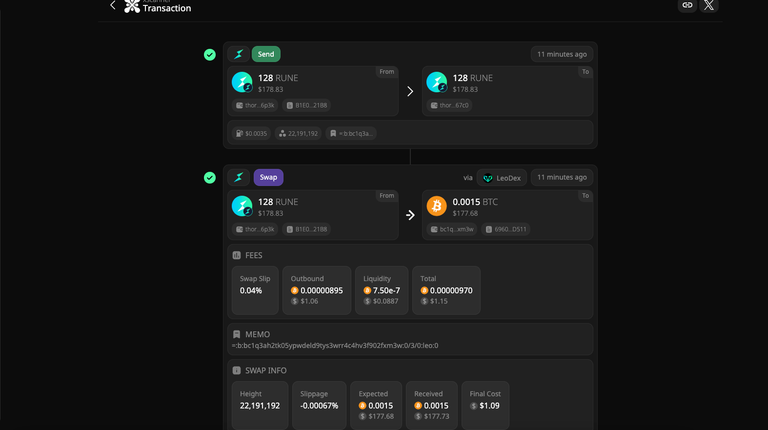The width and height of the screenshot is (768, 430).
Task: Go back using the left chevron arrow
Action: point(113,5)
